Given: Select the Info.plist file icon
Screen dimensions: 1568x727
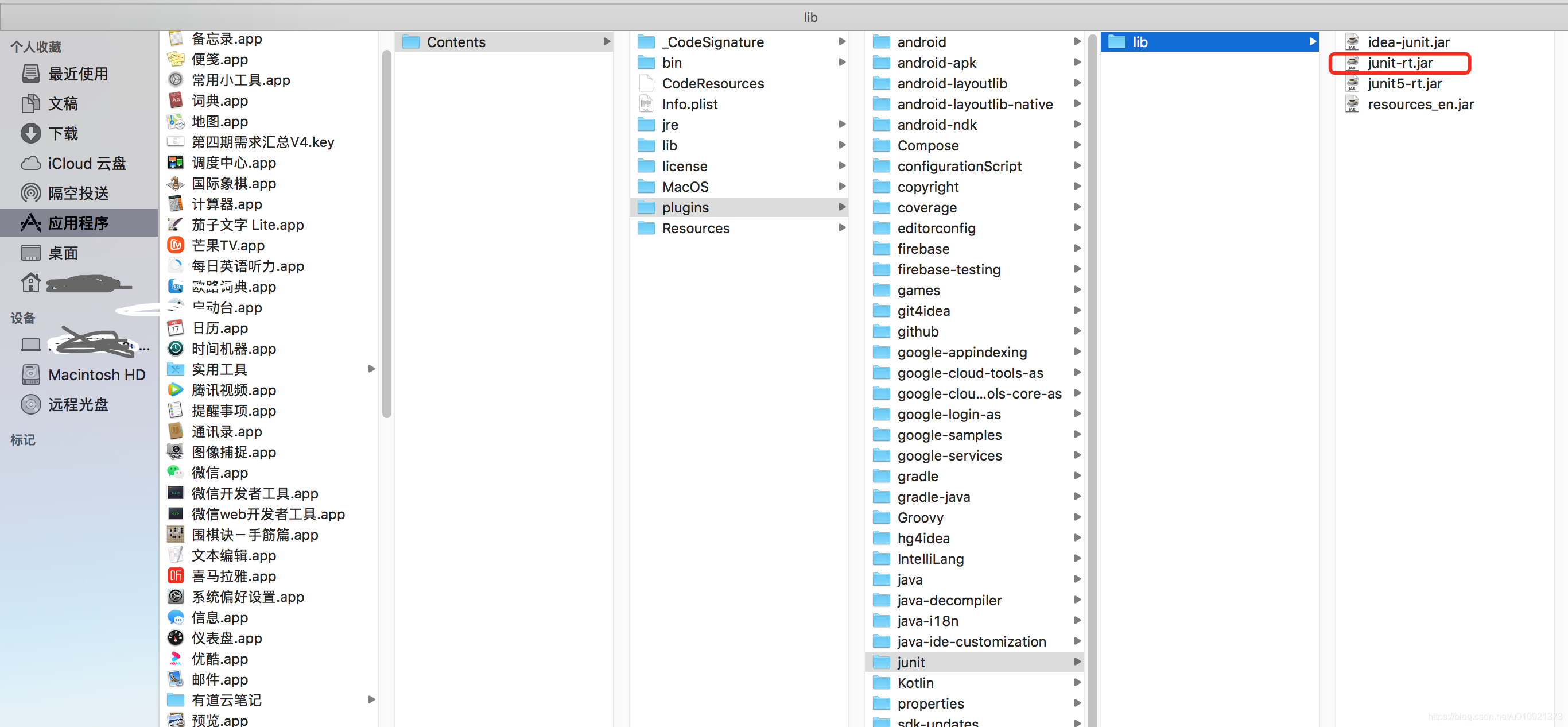Looking at the screenshot, I should [646, 104].
